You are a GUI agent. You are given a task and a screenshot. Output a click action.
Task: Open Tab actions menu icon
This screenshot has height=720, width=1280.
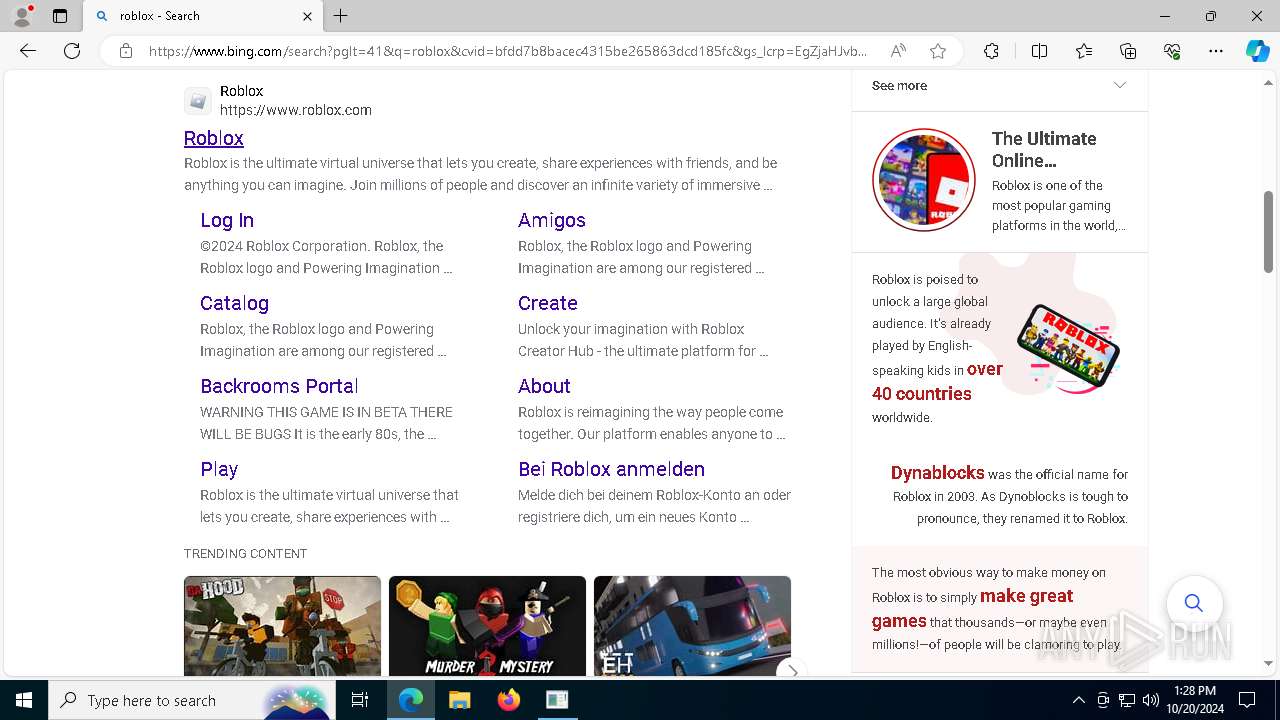(x=60, y=16)
